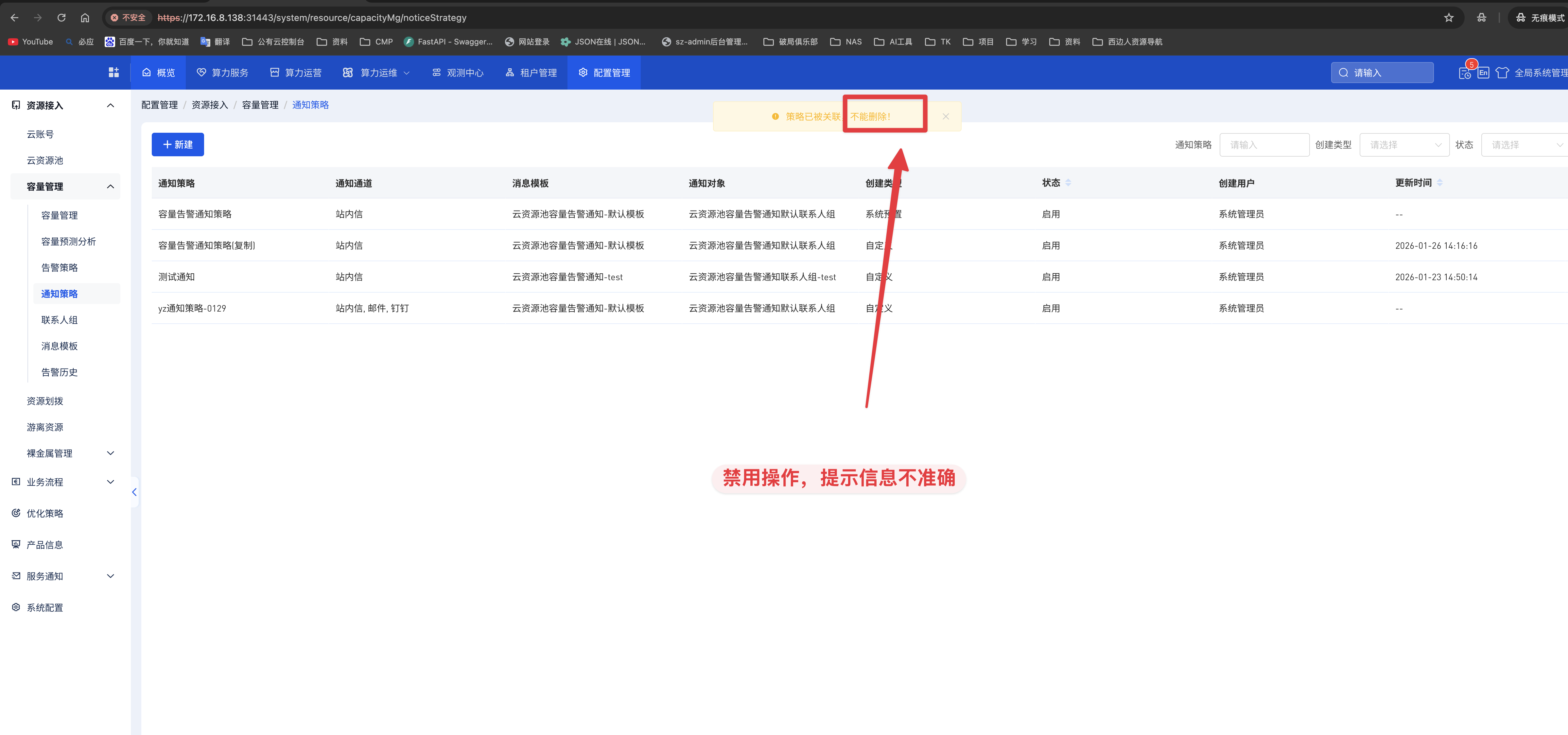Expand the 算力运维 menu chevron
Image resolution: width=1568 pixels, height=735 pixels.
pyautogui.click(x=406, y=72)
